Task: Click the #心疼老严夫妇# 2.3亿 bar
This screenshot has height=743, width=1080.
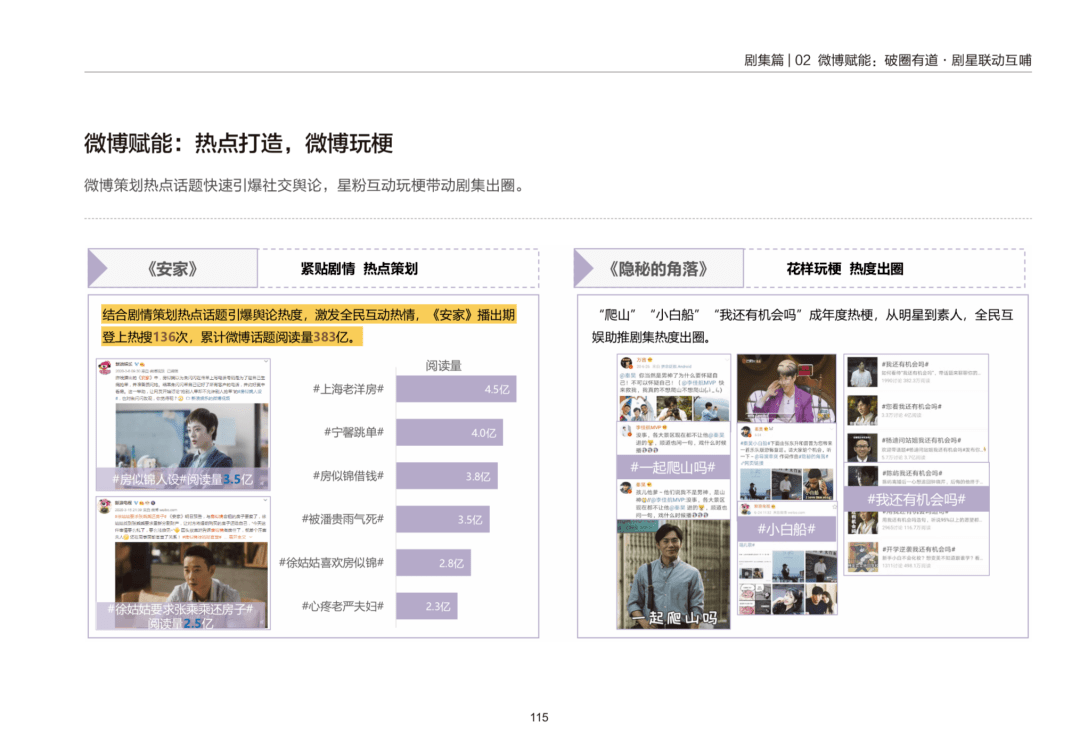Action: [x=426, y=606]
